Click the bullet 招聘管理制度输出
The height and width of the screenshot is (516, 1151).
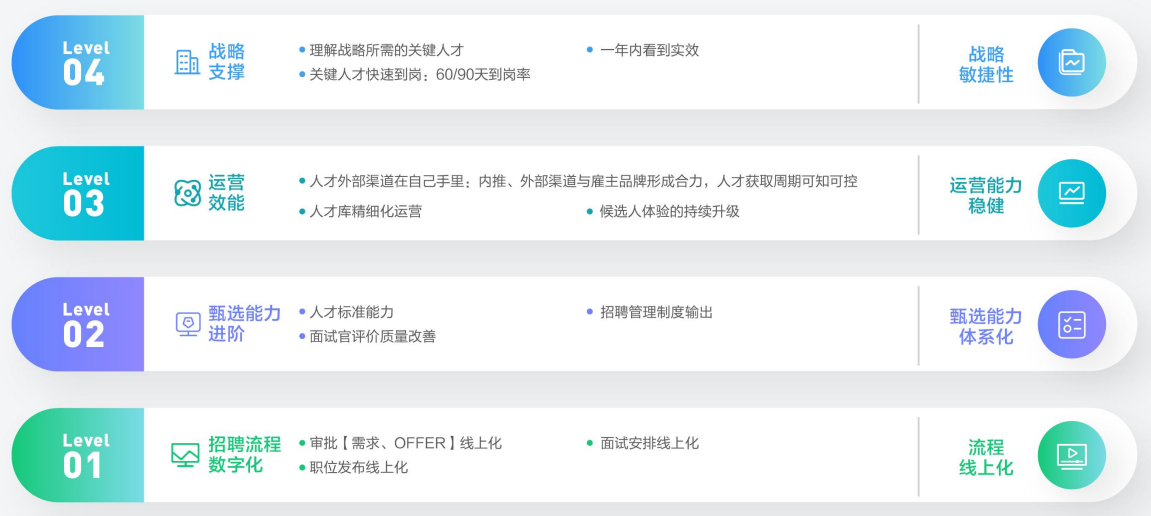pyautogui.click(x=650, y=312)
